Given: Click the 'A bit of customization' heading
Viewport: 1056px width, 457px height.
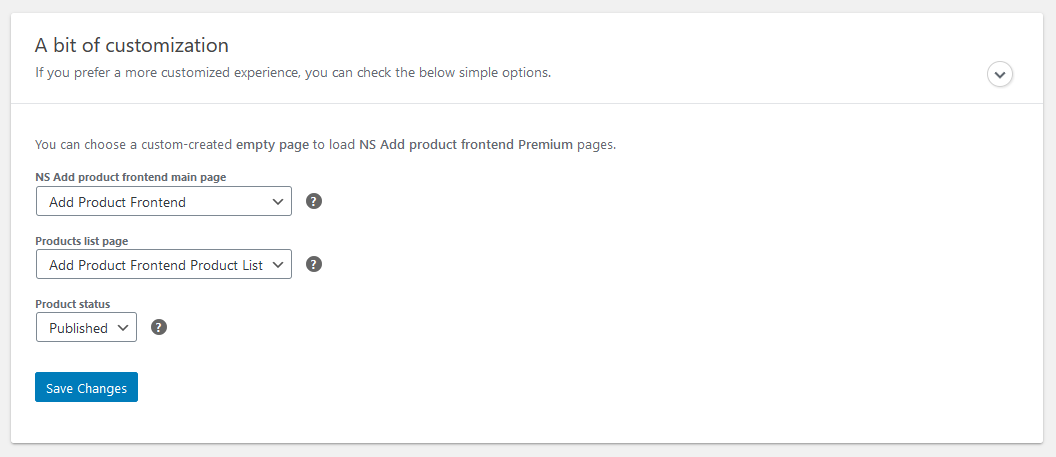Looking at the screenshot, I should tap(132, 45).
